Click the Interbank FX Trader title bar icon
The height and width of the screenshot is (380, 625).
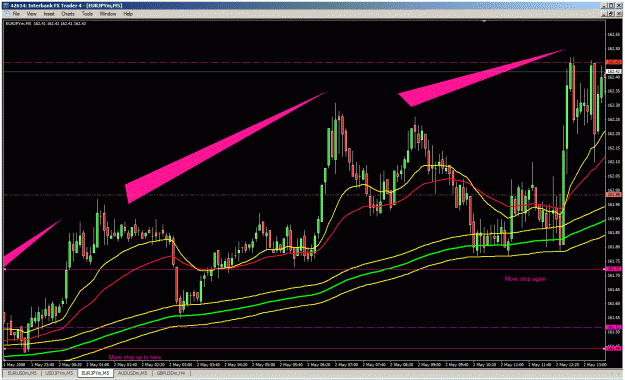click(6, 6)
